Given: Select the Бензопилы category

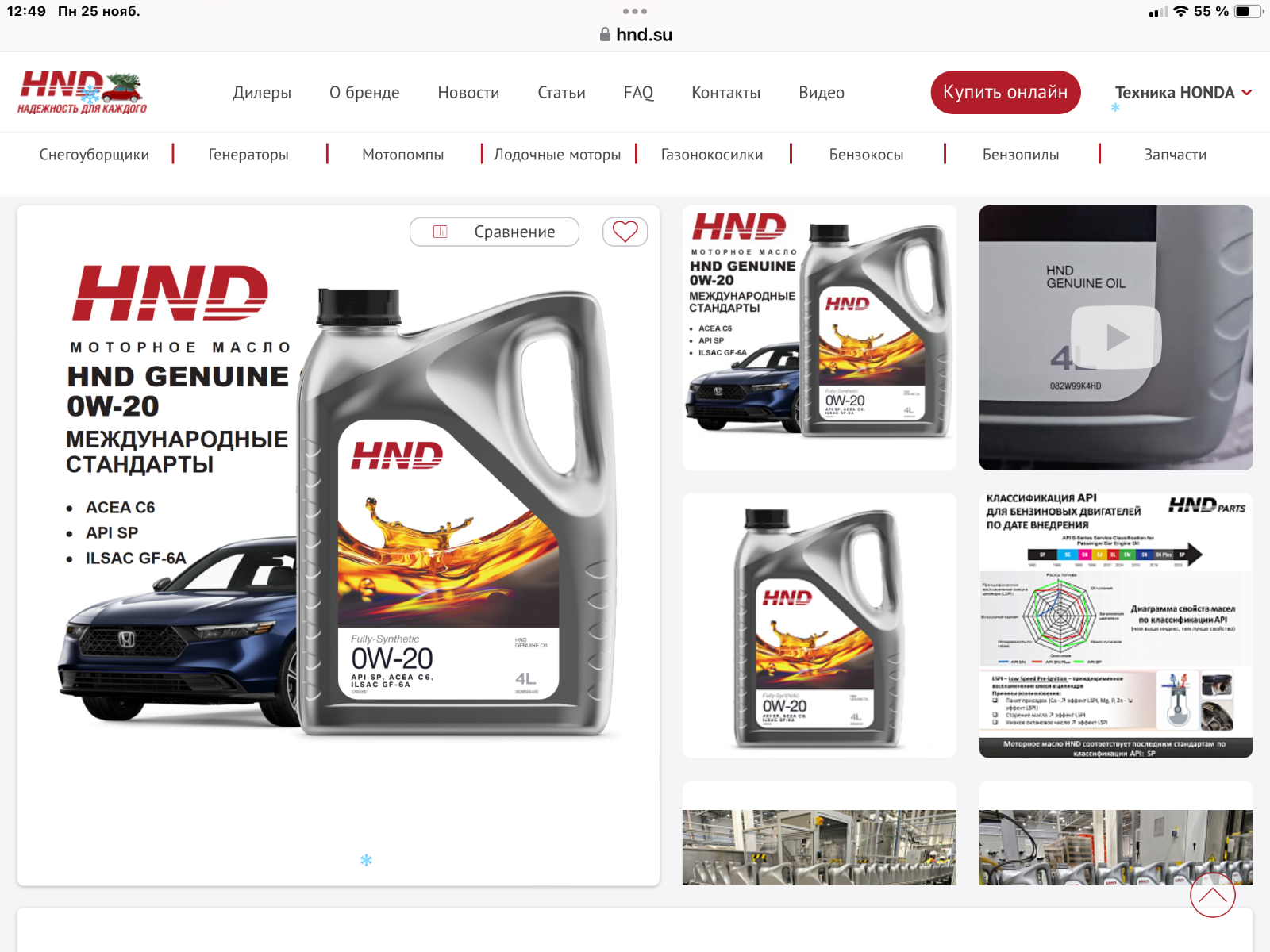Looking at the screenshot, I should coord(1021,155).
